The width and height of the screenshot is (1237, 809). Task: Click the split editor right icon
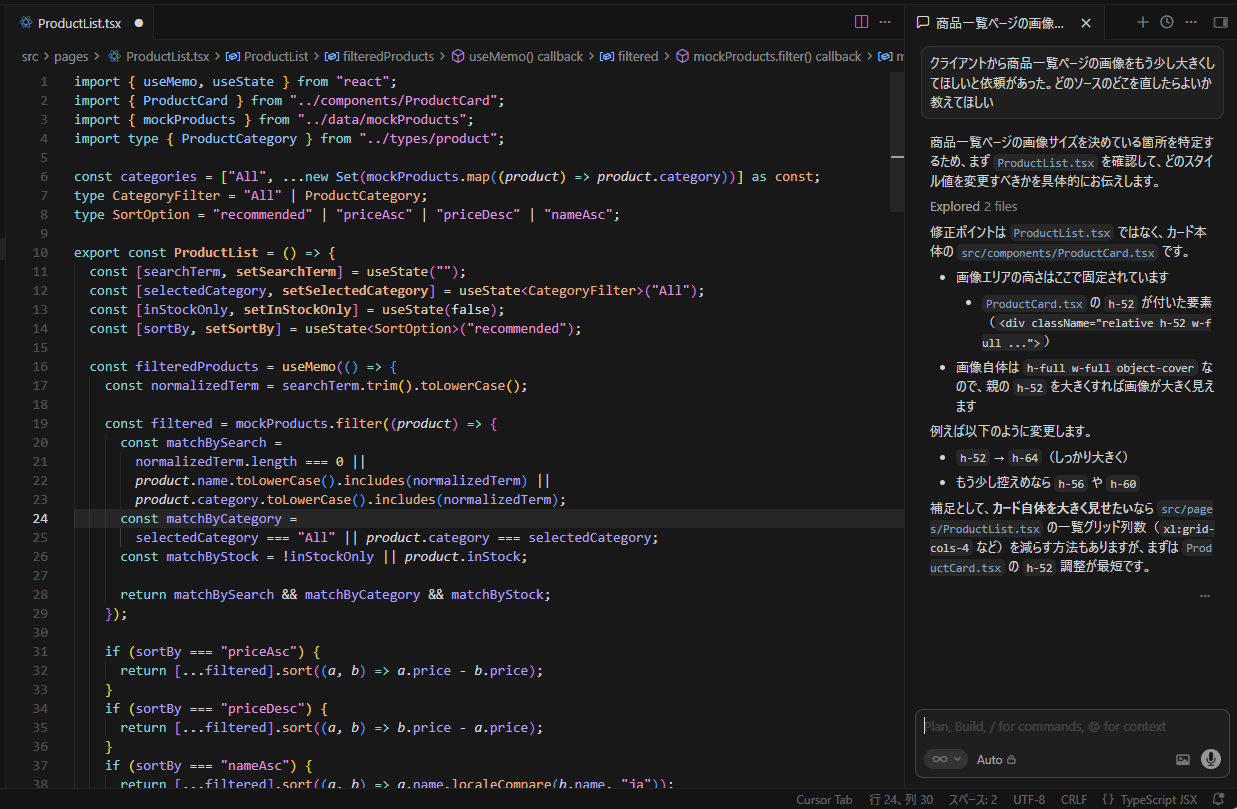[x=861, y=21]
